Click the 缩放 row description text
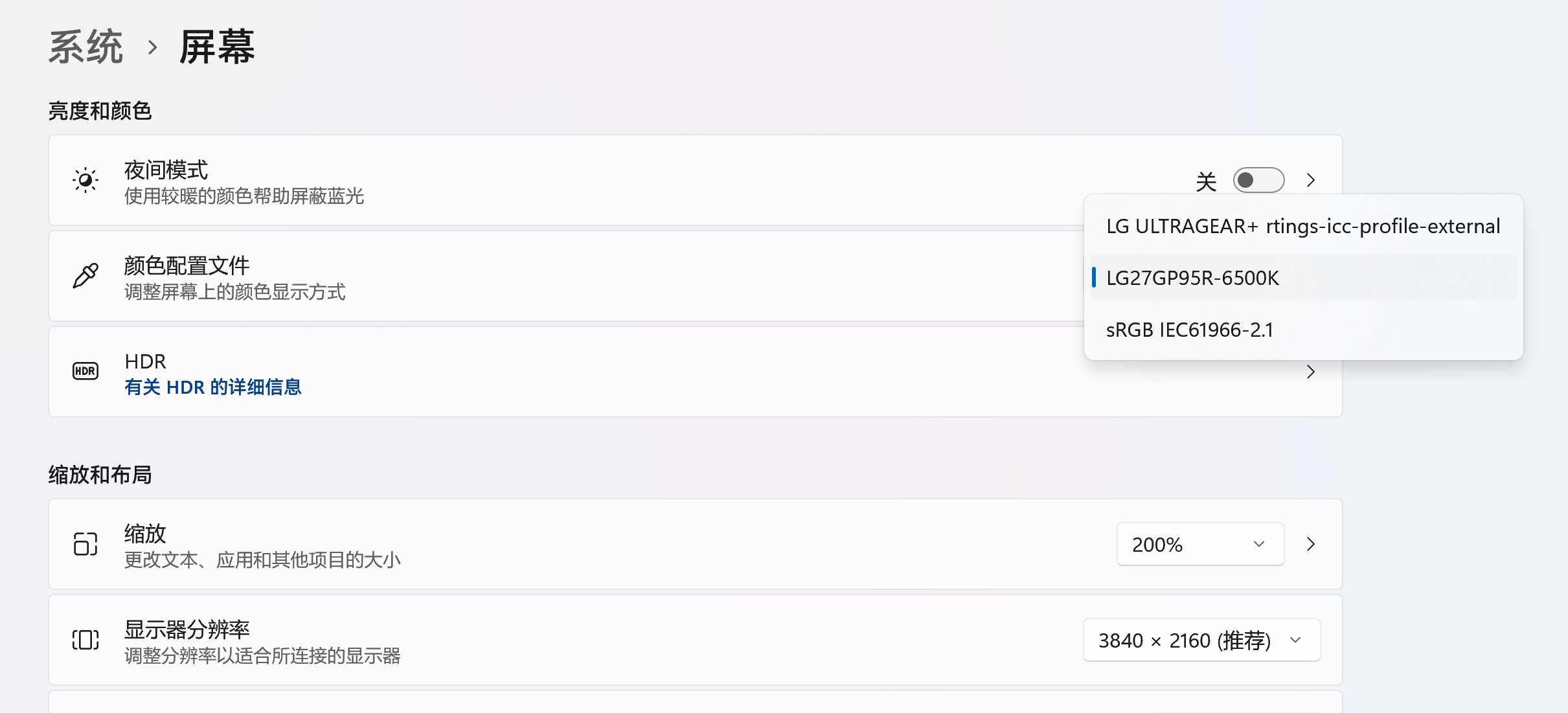Screen dimensions: 1568x713 coord(262,560)
